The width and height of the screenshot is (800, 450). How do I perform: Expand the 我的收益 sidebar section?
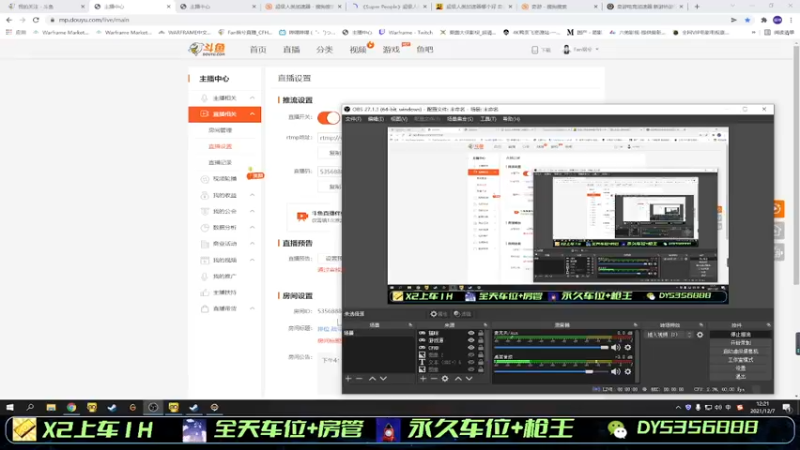(x=253, y=195)
